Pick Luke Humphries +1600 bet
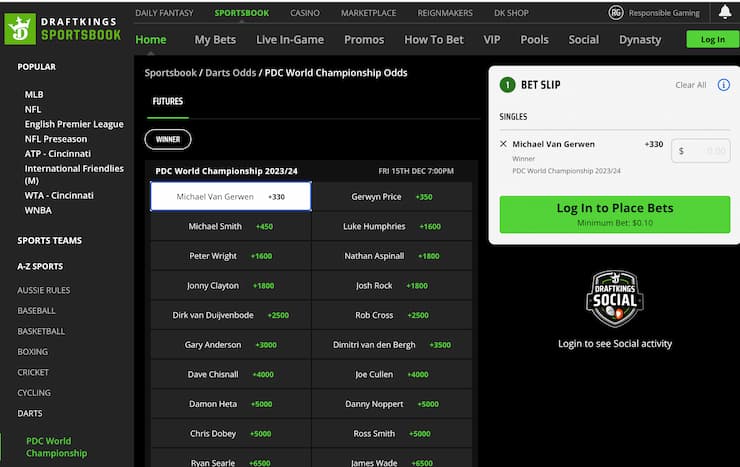 coord(392,226)
